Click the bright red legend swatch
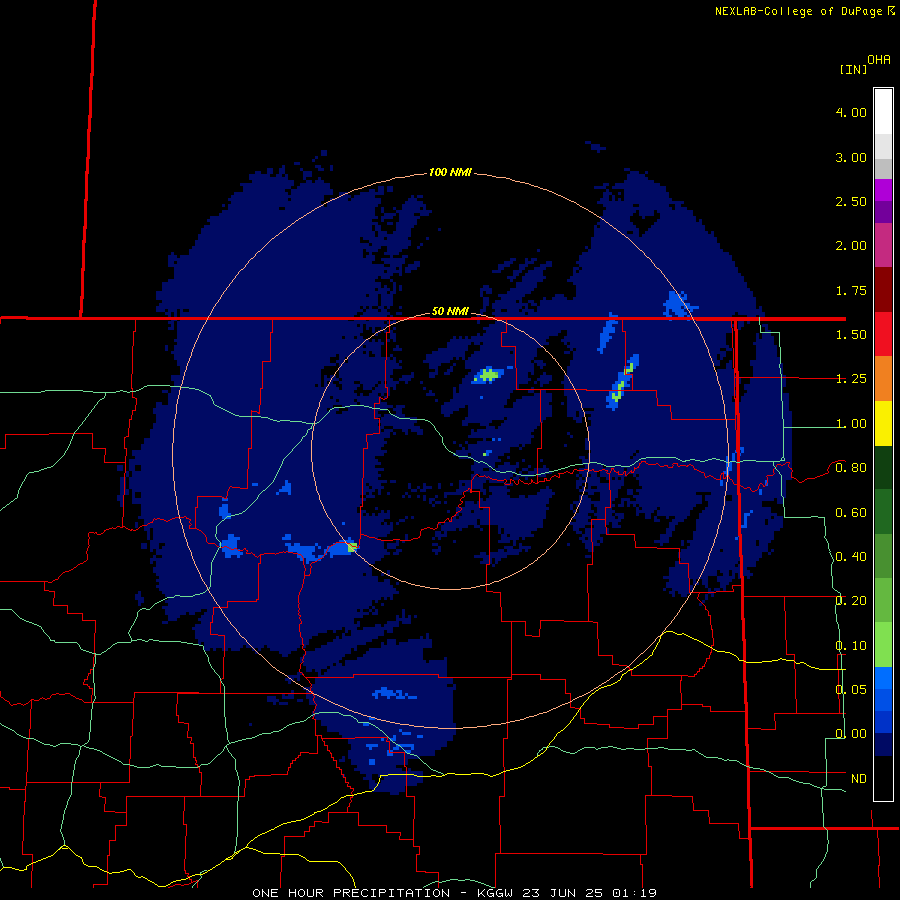This screenshot has width=900, height=900. 883,334
